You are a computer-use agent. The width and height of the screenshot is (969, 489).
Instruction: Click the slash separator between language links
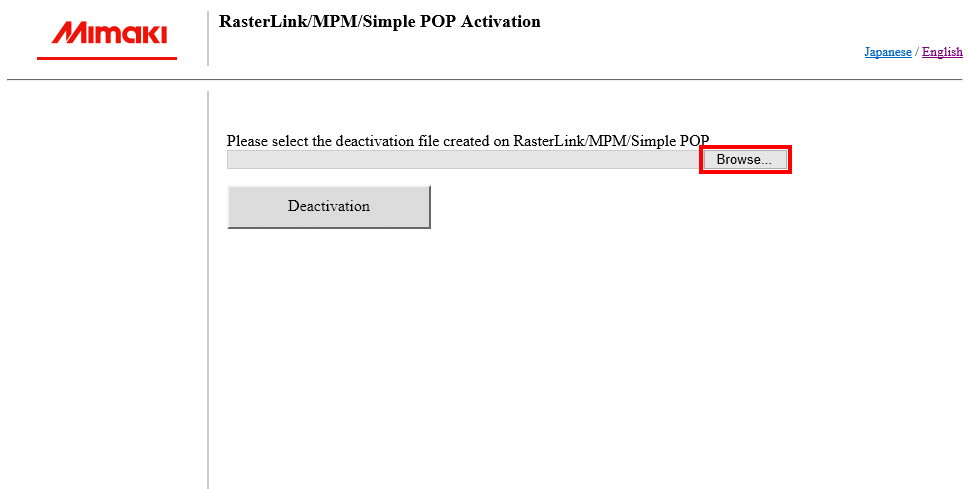coord(917,52)
